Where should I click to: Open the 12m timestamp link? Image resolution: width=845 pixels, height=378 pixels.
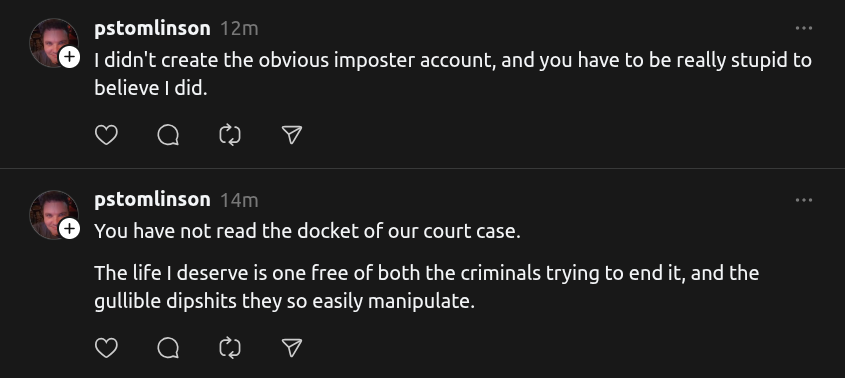tap(239, 29)
